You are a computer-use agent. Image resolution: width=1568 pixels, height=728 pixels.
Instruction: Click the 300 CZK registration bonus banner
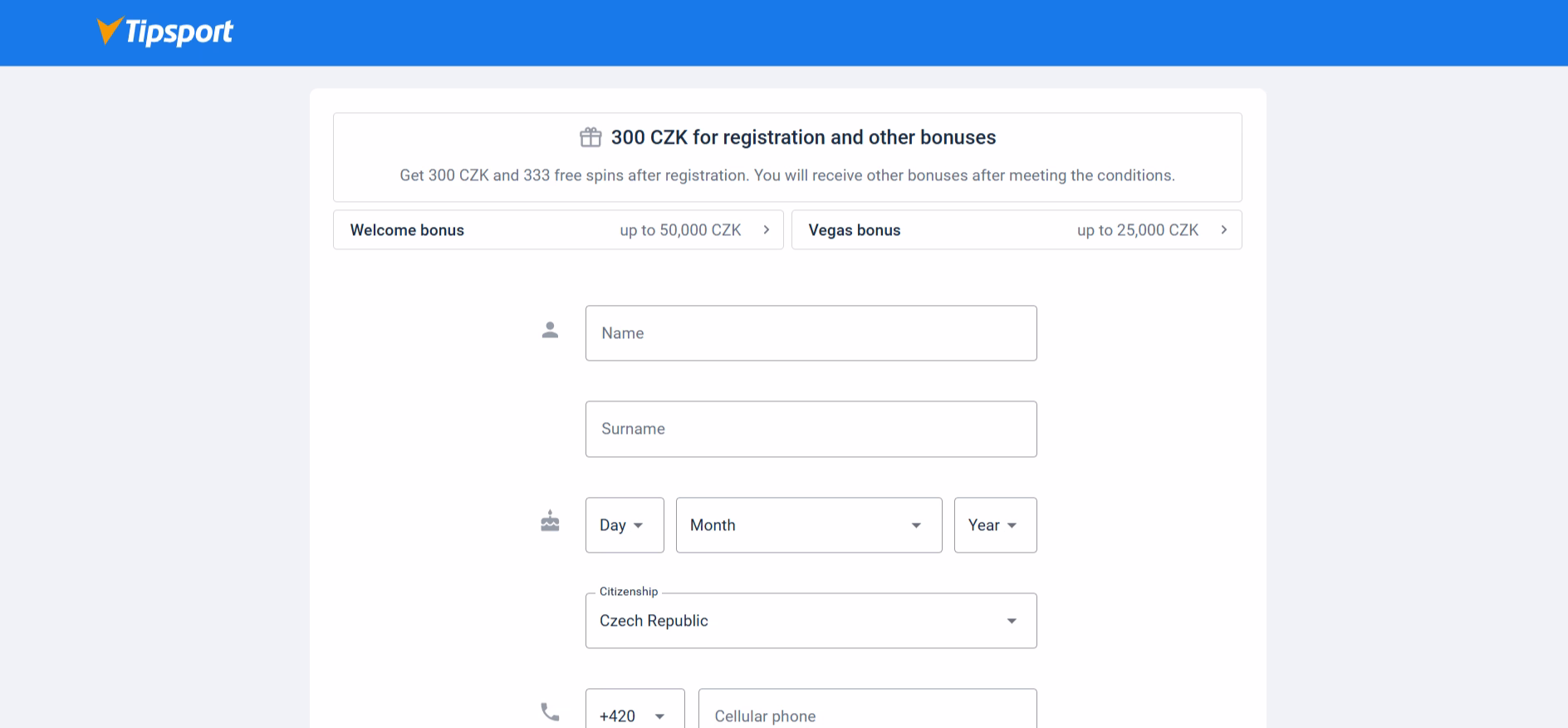tap(786, 156)
